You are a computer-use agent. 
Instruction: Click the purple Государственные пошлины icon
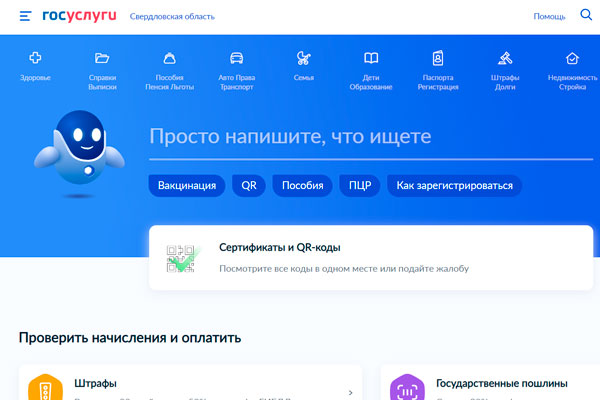407,387
